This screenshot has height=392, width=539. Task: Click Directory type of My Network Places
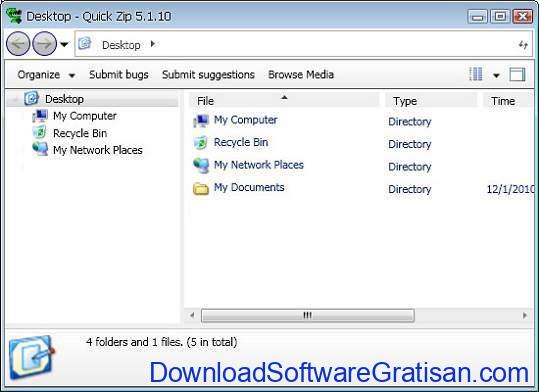tap(410, 167)
